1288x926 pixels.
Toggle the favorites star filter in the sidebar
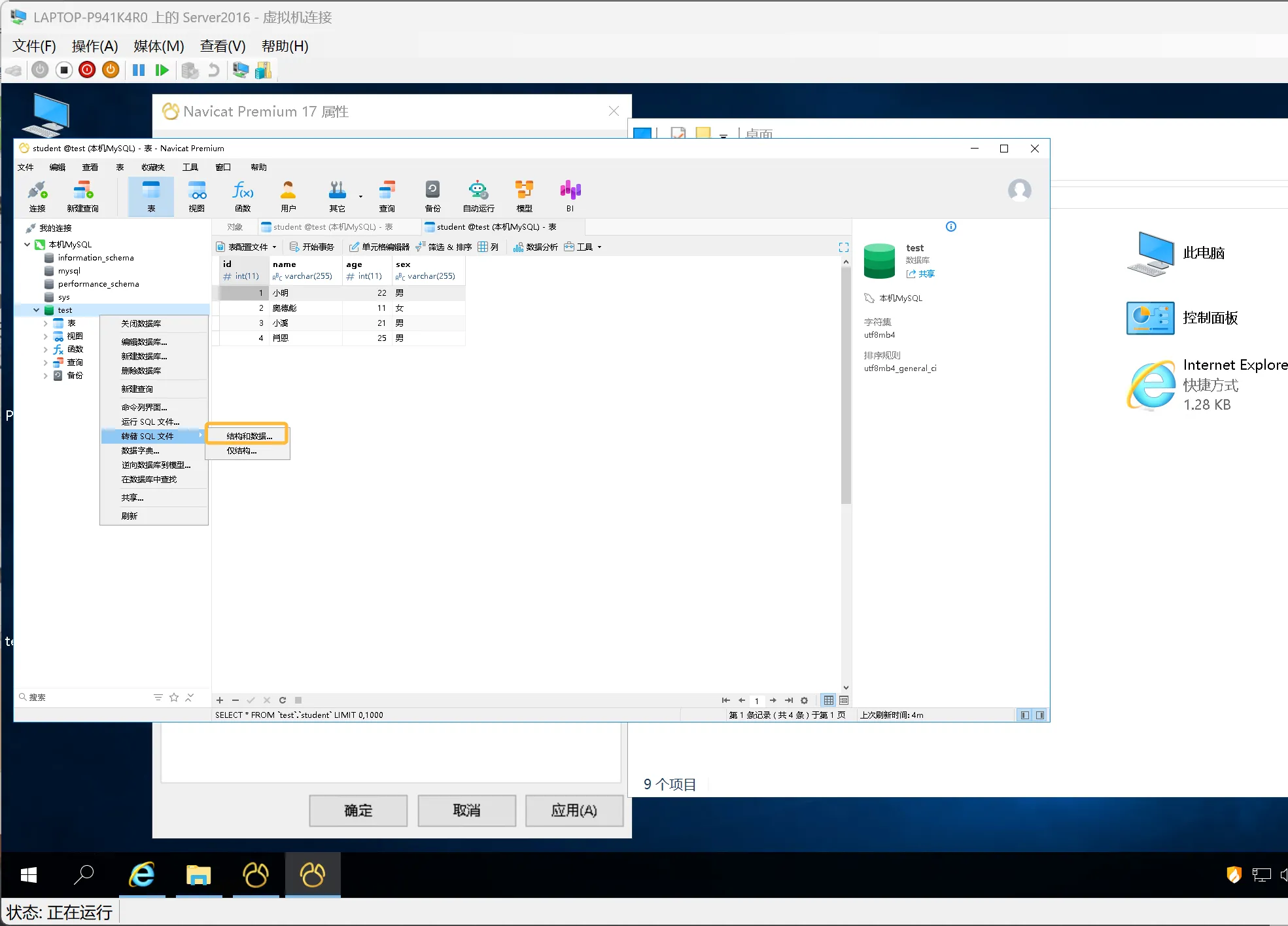(x=174, y=698)
